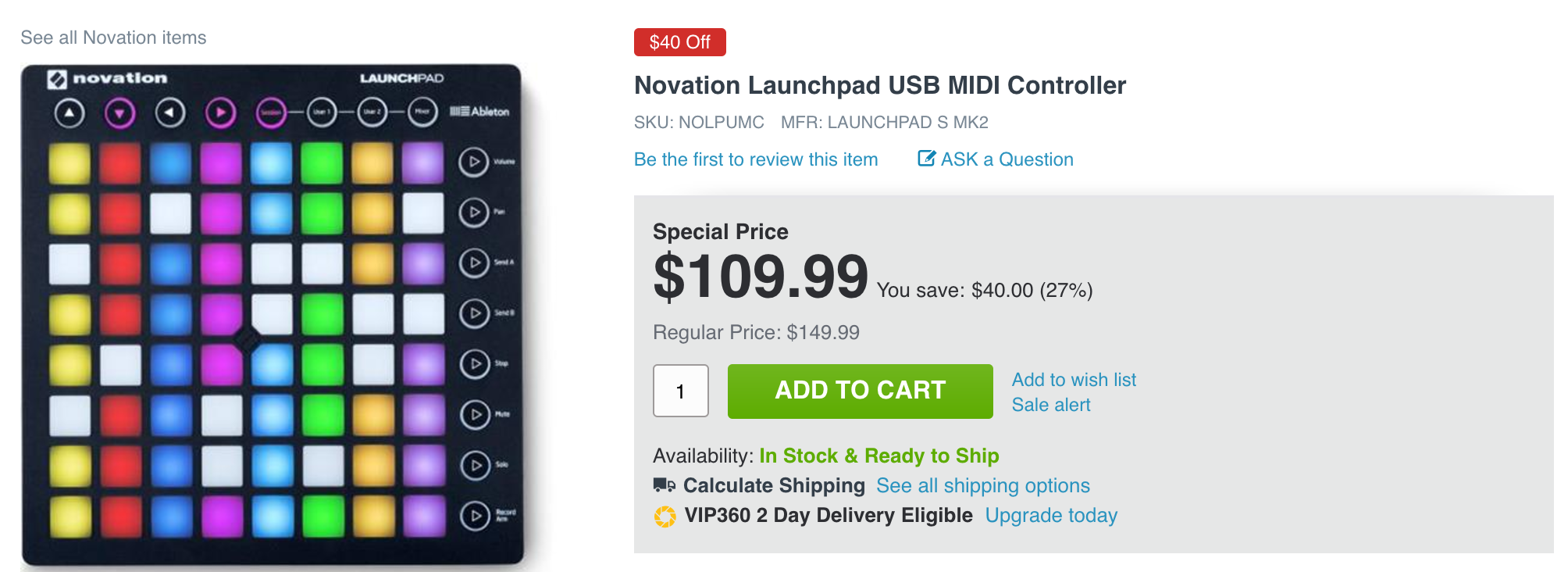
Task: Click the up arrow button on Launchpad
Action: pos(69,113)
